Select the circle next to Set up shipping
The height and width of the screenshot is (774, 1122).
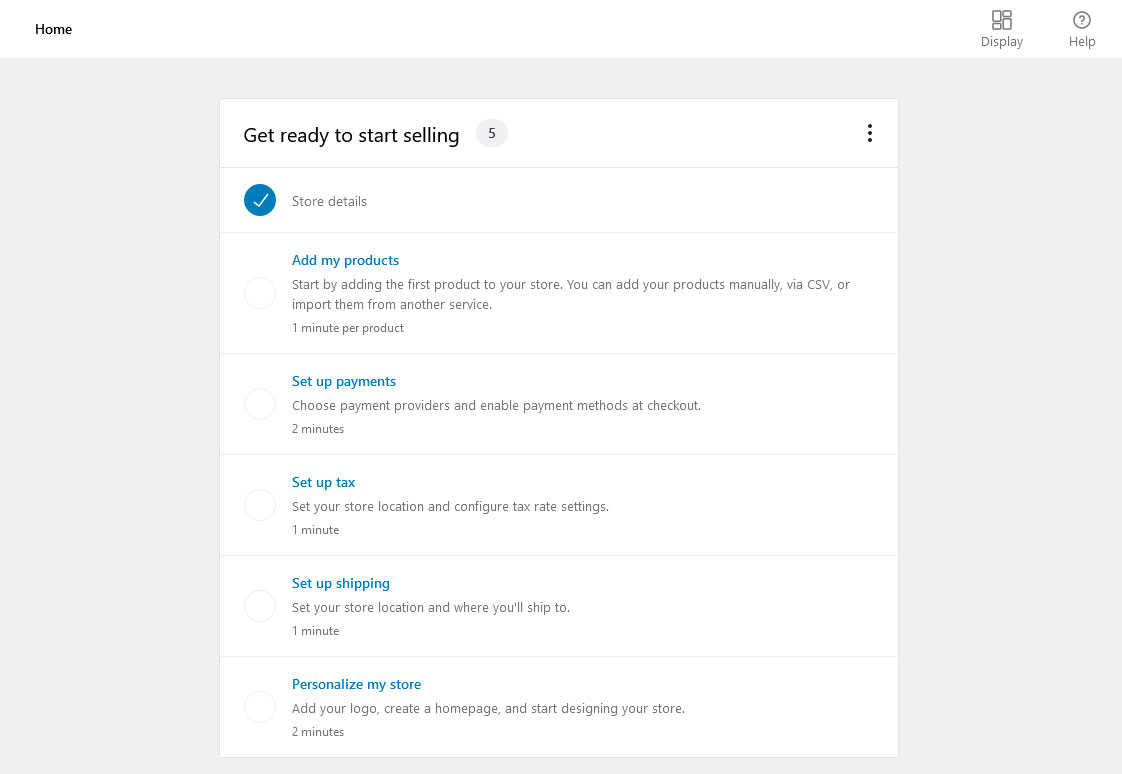pyautogui.click(x=260, y=606)
